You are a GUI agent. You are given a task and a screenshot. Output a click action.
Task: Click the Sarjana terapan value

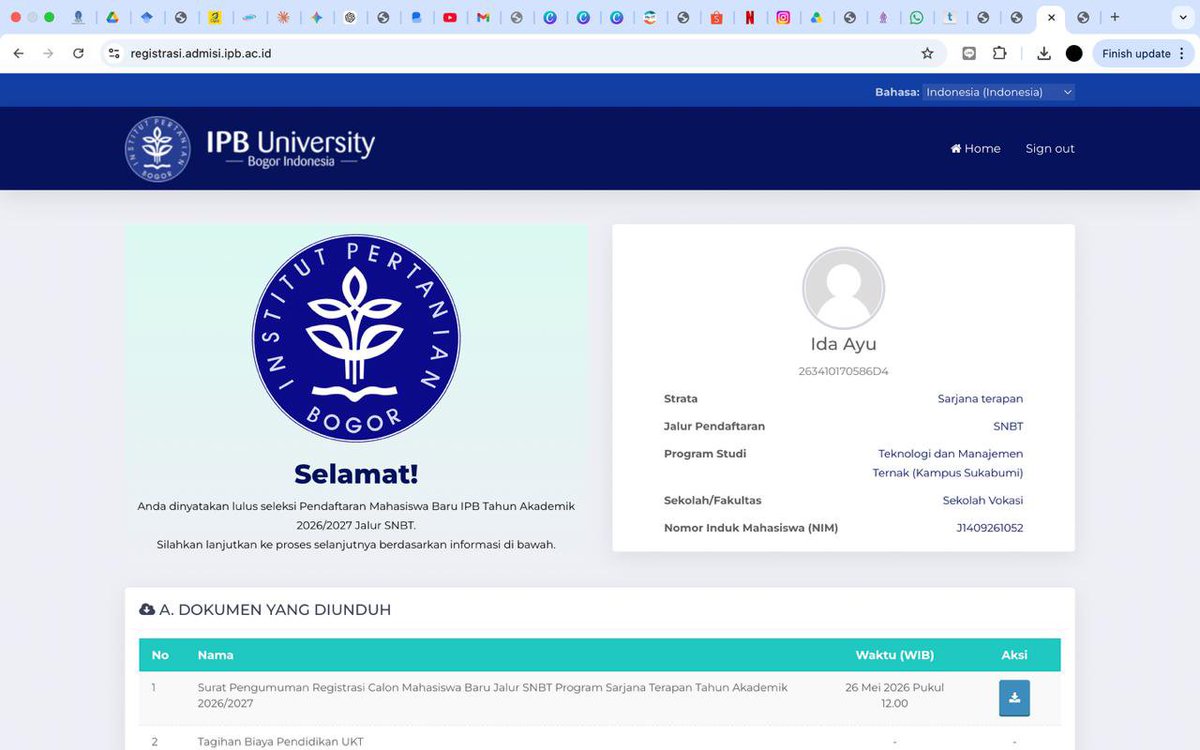[980, 398]
